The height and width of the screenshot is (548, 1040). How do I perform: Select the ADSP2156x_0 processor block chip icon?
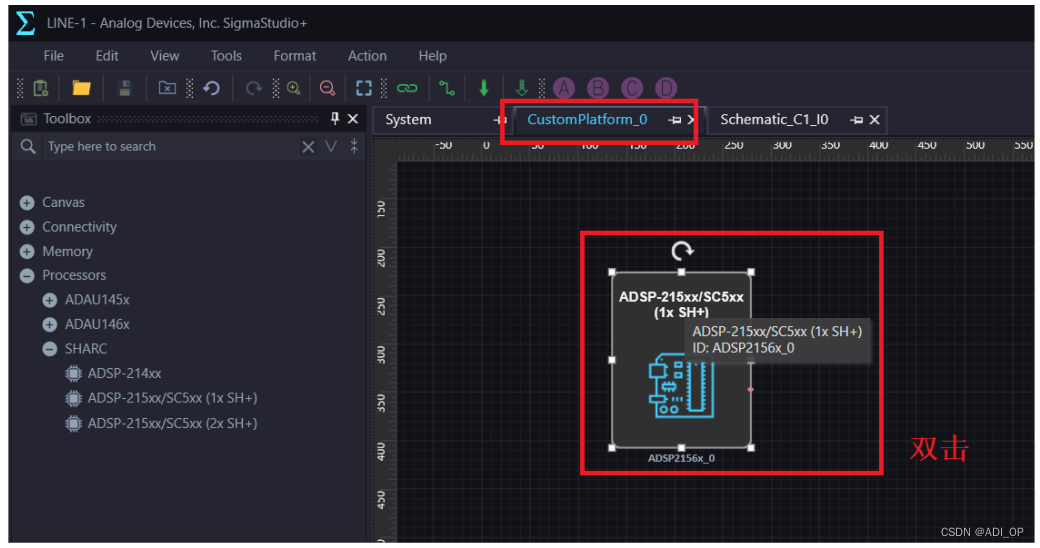click(681, 386)
